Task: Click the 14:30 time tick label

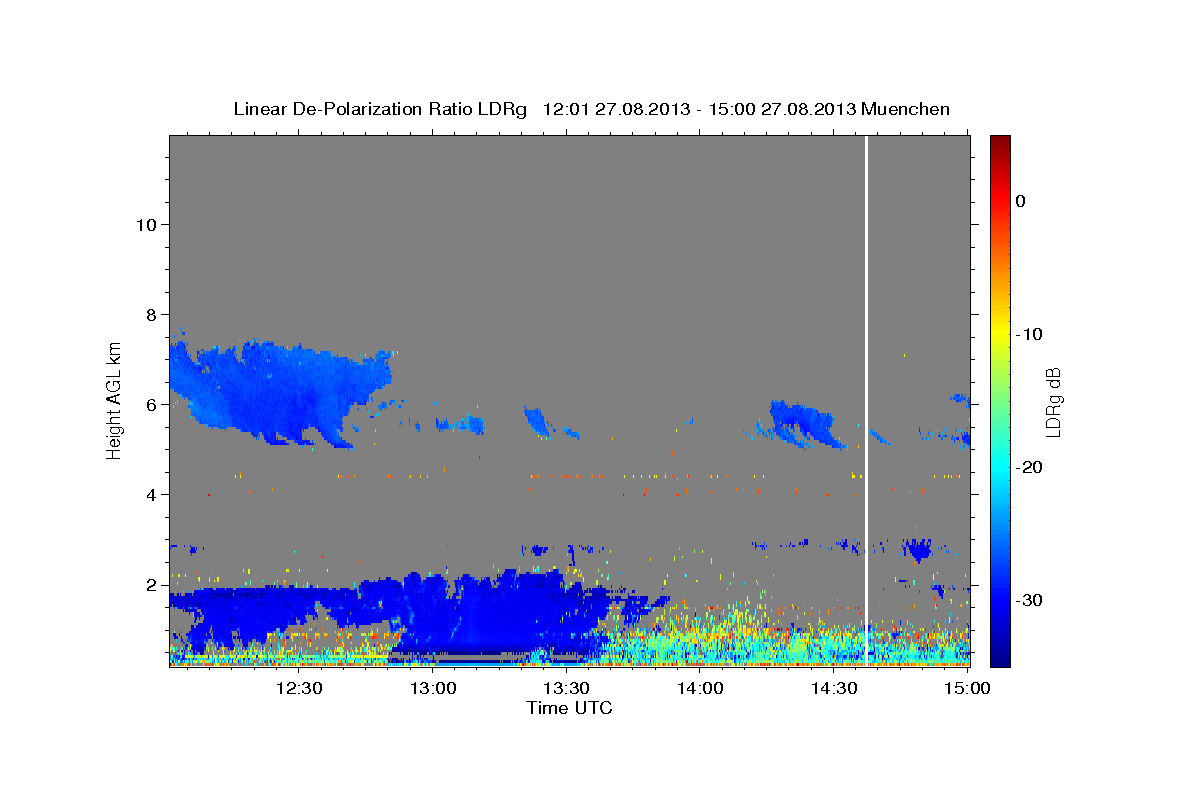Action: pos(833,689)
